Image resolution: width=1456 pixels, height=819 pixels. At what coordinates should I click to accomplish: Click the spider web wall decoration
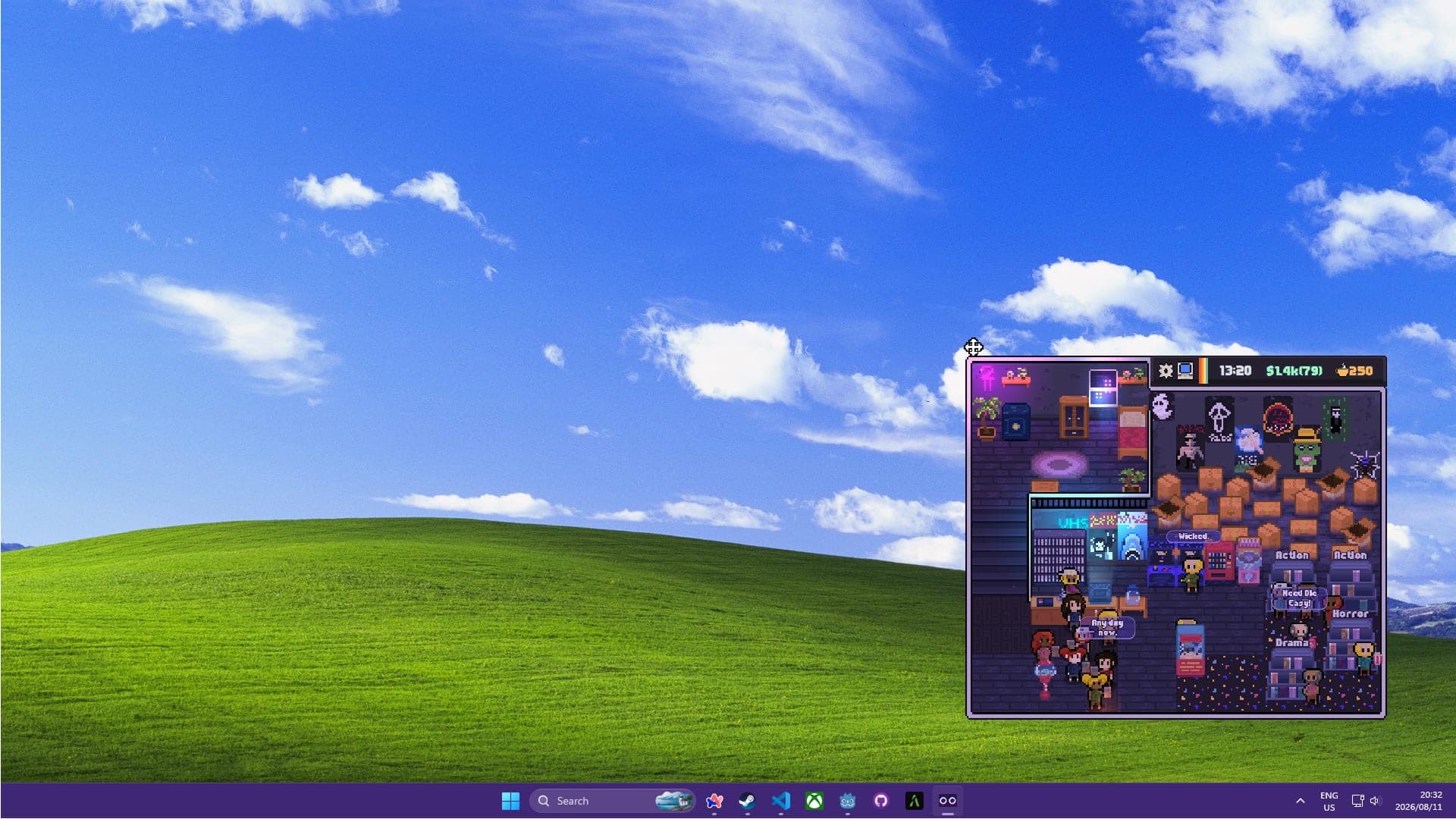point(1364,463)
